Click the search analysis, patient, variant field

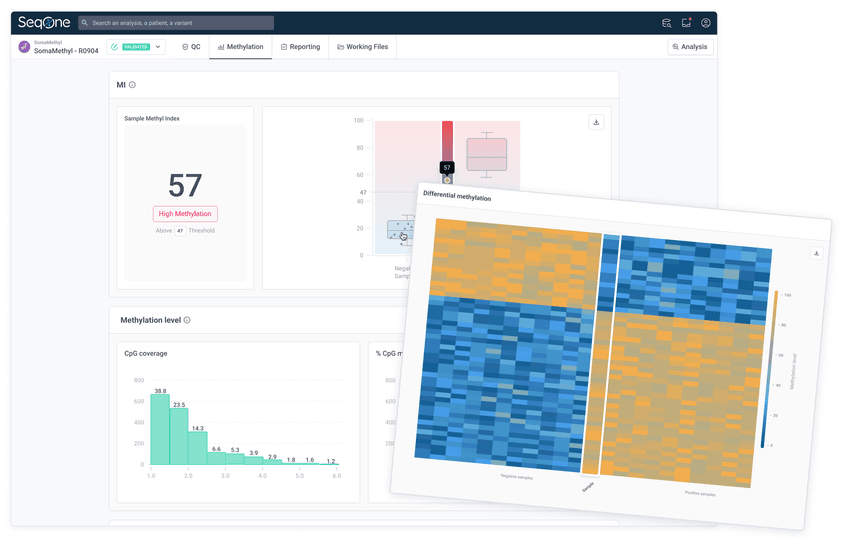pos(176,23)
